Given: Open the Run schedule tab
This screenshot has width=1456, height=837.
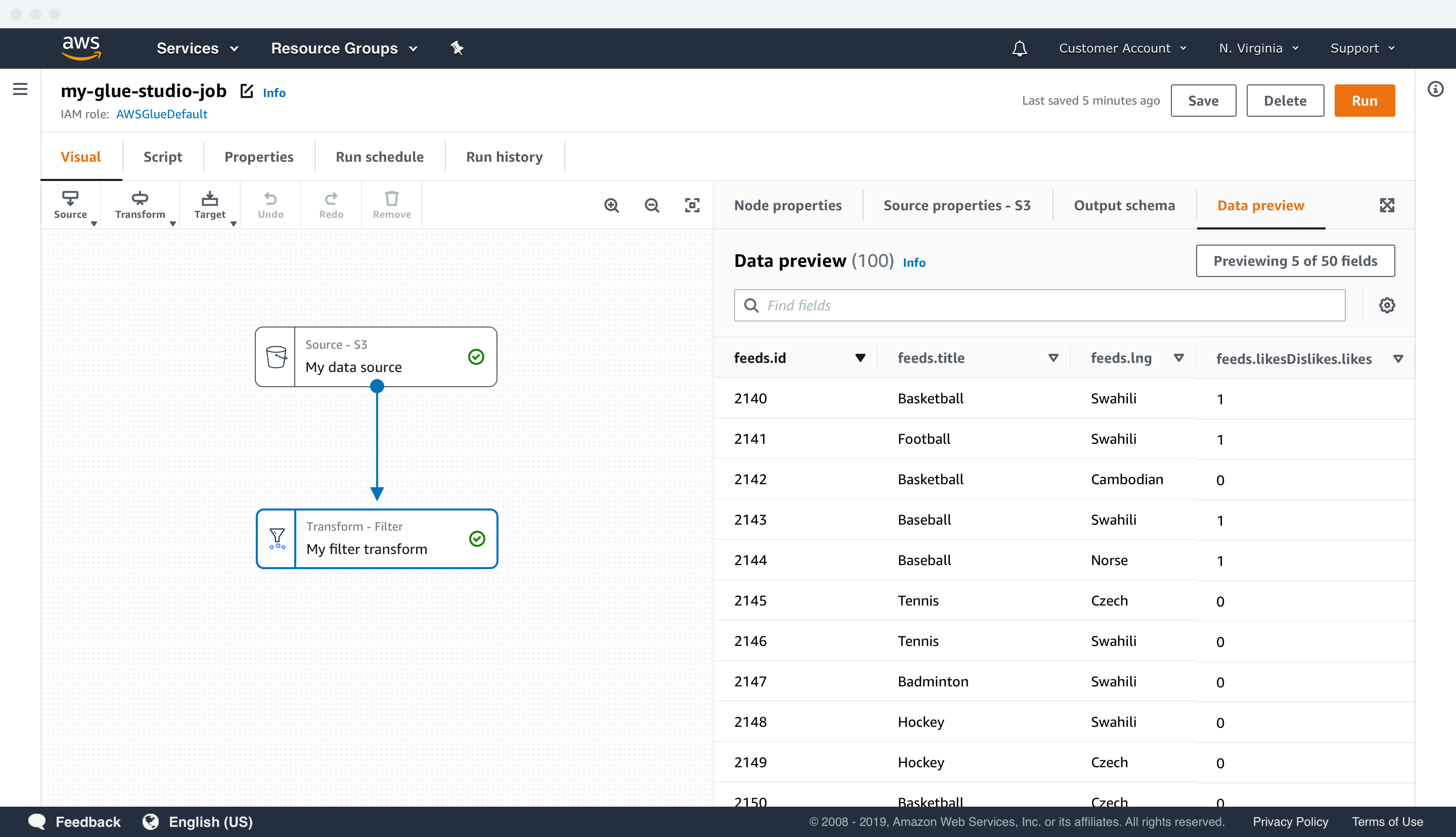Looking at the screenshot, I should (x=379, y=156).
